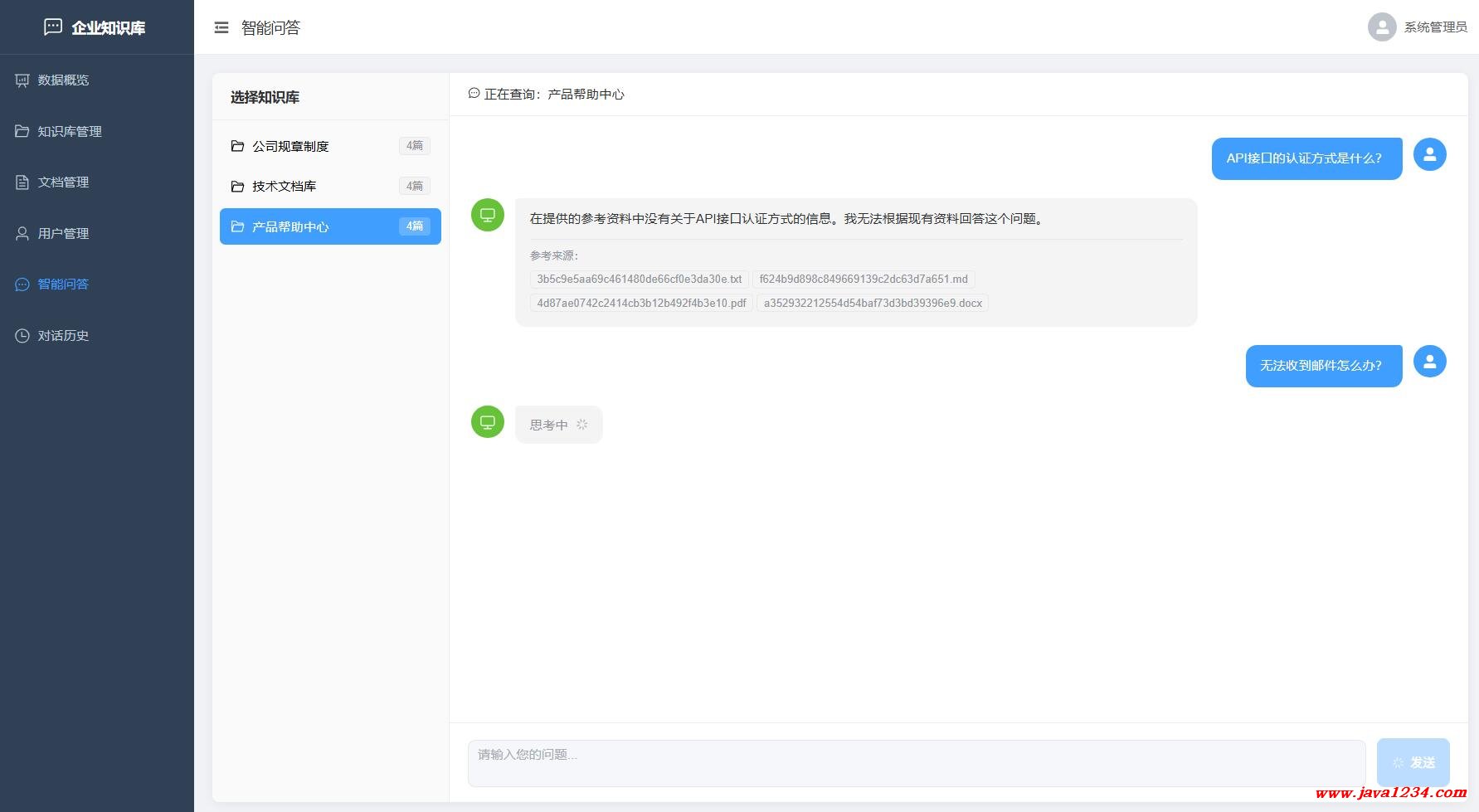Navigate to 用户管理 page

pos(63,234)
